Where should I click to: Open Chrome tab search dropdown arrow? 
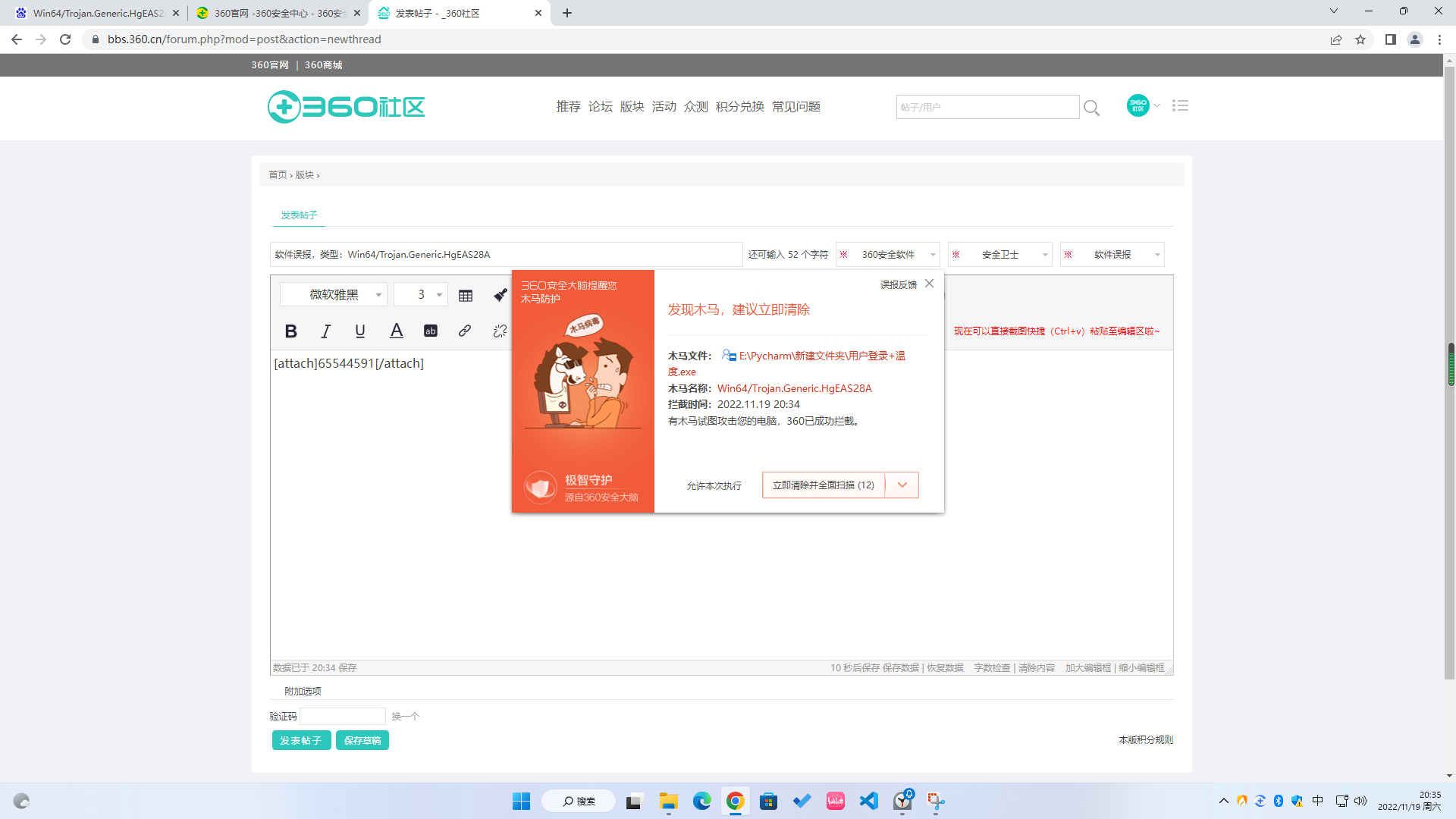point(1334,11)
